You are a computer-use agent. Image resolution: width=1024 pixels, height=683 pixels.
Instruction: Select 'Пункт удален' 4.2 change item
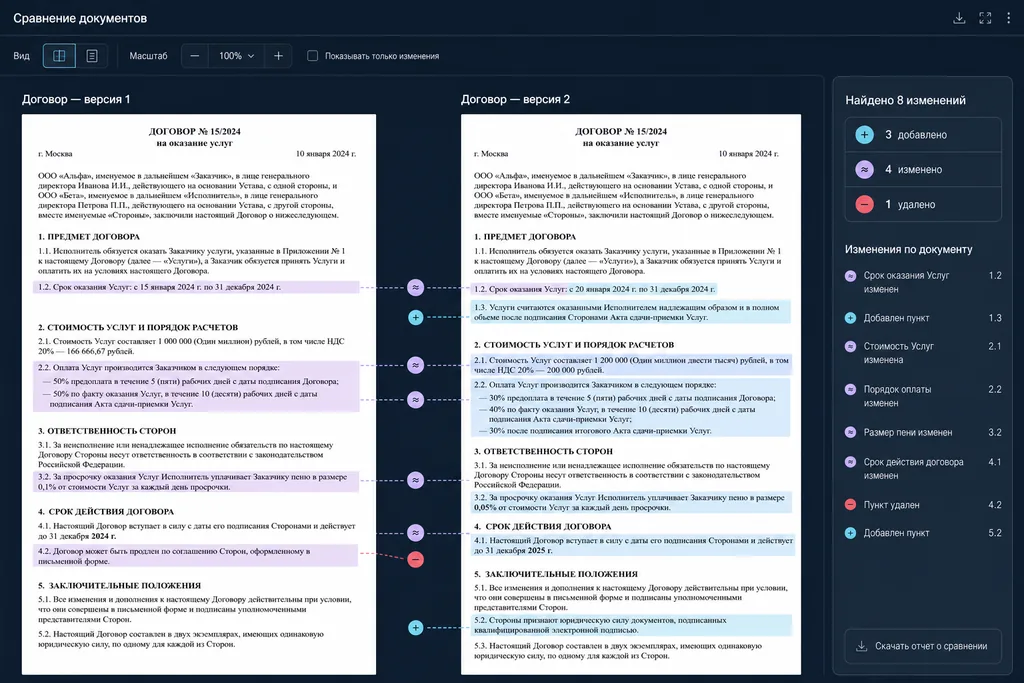tap(923, 505)
